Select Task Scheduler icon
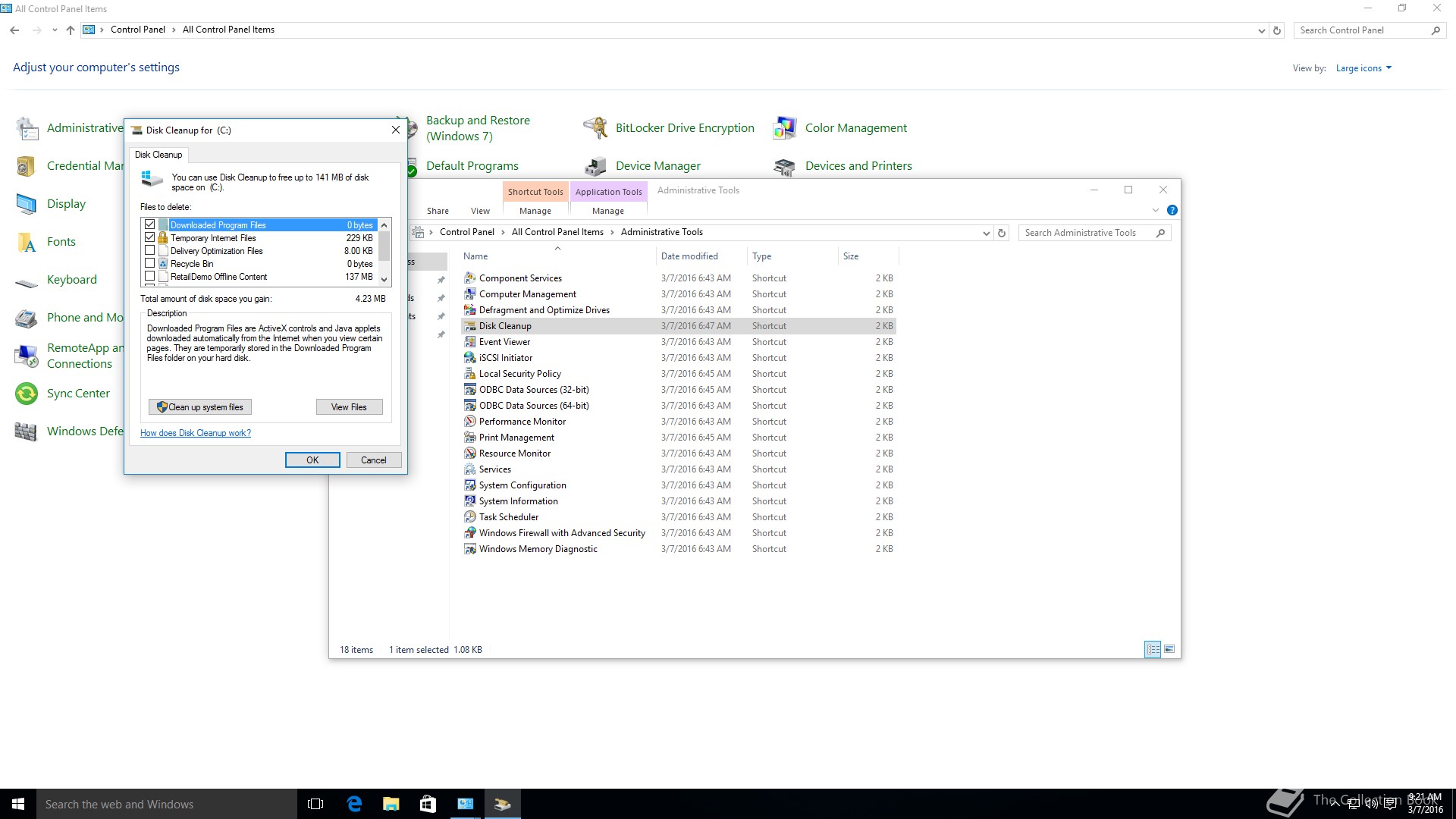Screen dimensions: 1456x819 click(x=470, y=517)
